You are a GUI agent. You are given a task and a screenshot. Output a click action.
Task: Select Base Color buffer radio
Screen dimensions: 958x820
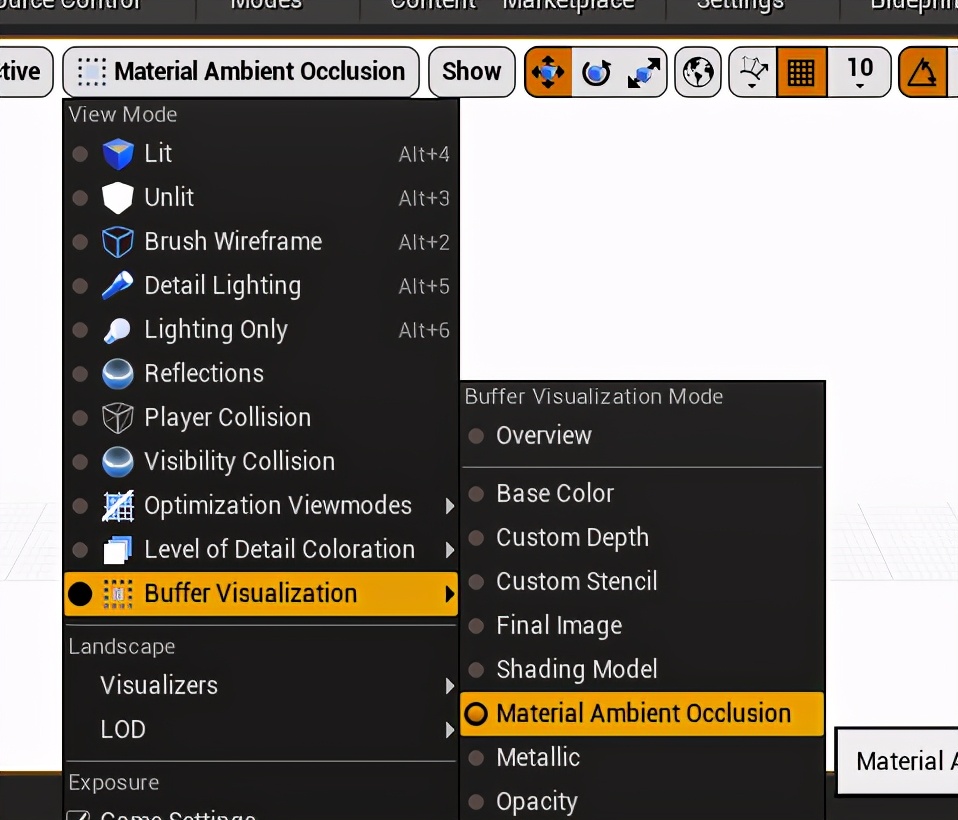pos(476,493)
